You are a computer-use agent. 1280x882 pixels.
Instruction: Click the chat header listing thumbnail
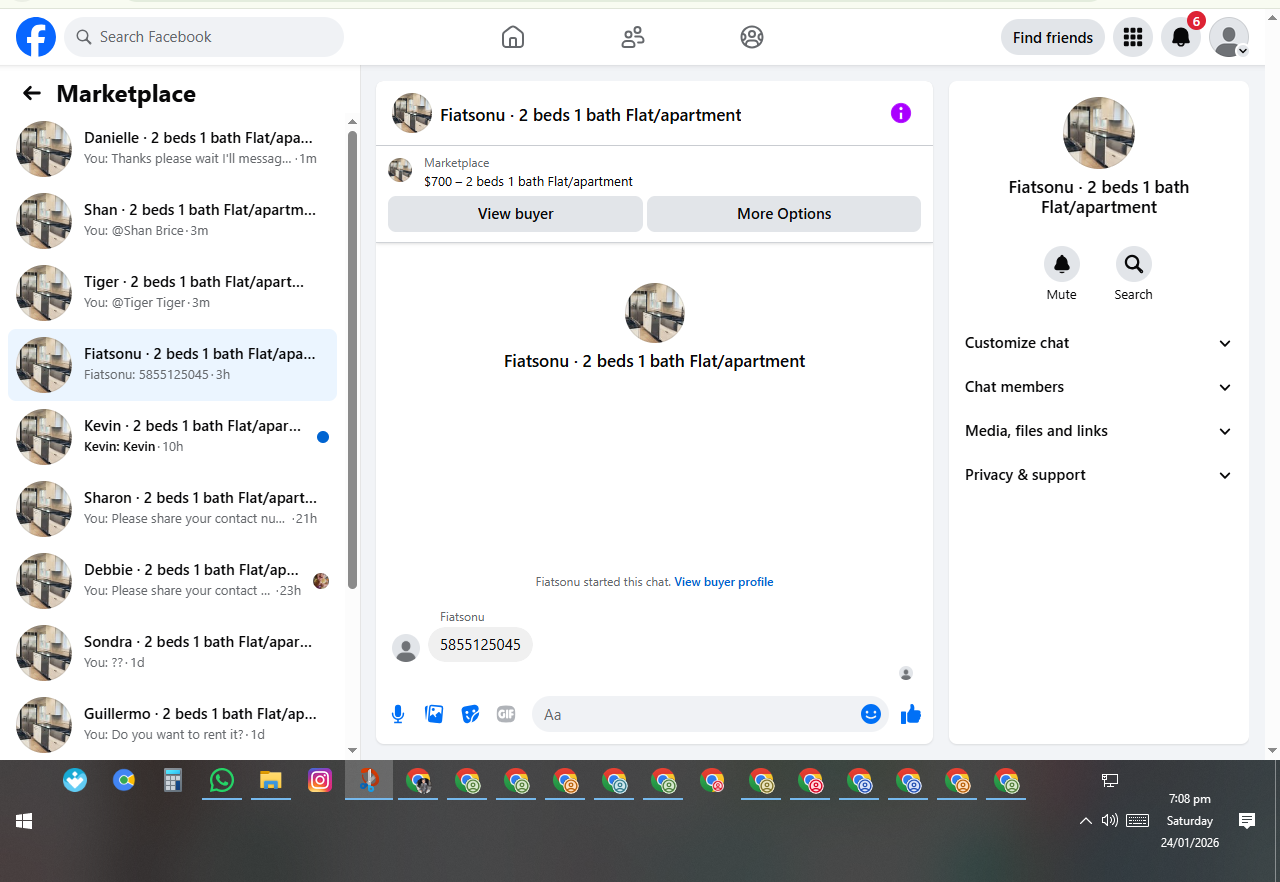(412, 113)
